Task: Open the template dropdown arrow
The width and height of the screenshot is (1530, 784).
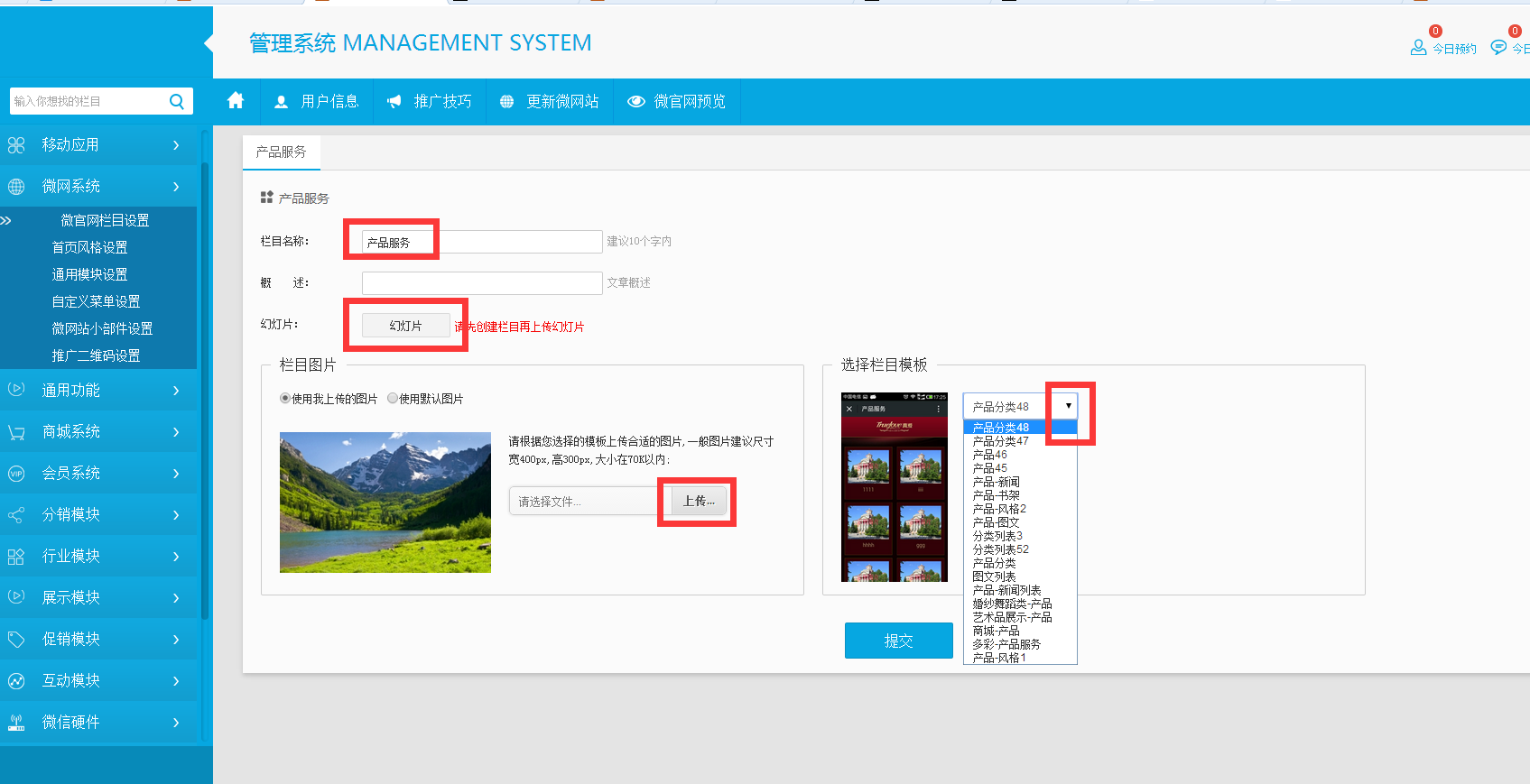Action: coord(1068,406)
